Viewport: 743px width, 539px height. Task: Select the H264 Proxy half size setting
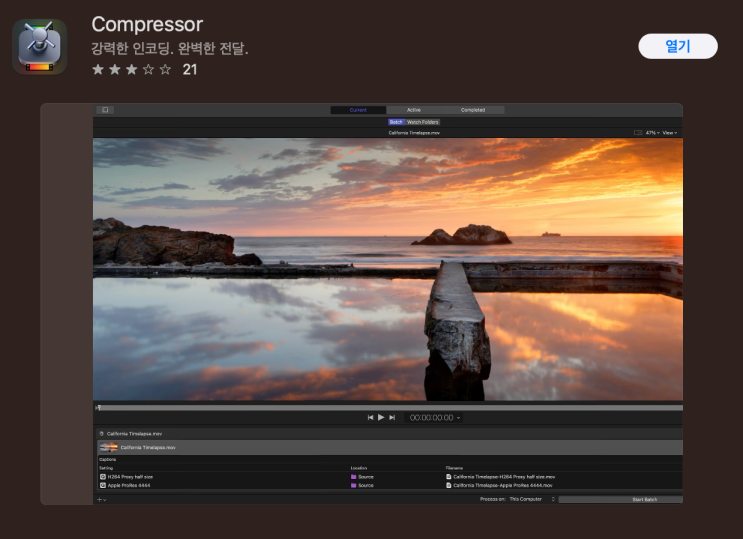coord(130,477)
